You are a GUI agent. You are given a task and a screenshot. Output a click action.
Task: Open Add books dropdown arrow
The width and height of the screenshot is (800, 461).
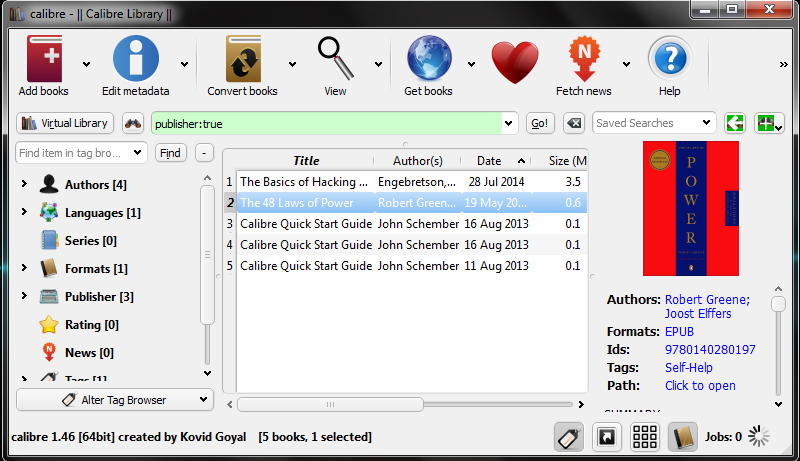87,64
